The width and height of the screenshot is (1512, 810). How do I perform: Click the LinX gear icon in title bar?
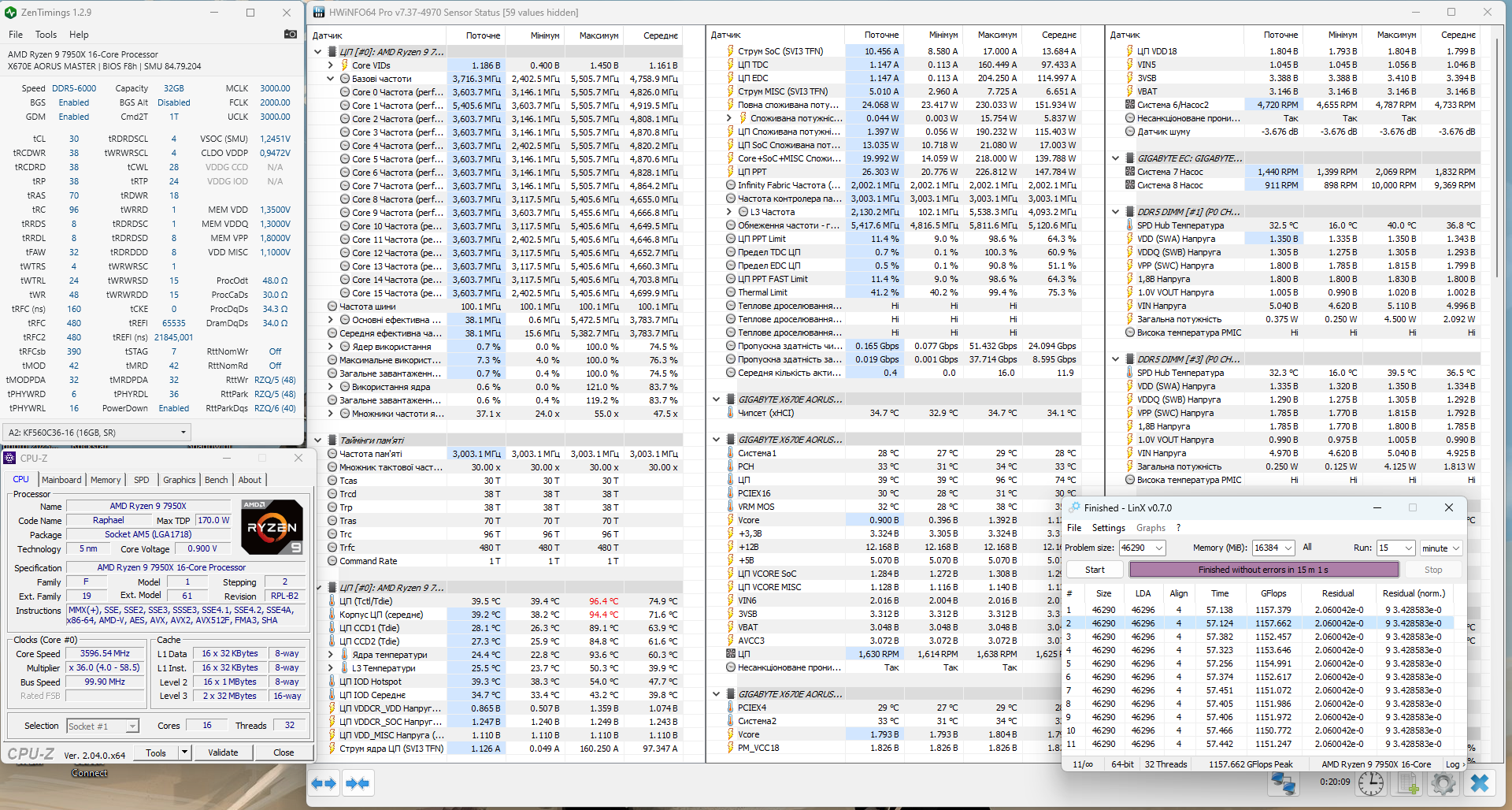coord(1074,508)
